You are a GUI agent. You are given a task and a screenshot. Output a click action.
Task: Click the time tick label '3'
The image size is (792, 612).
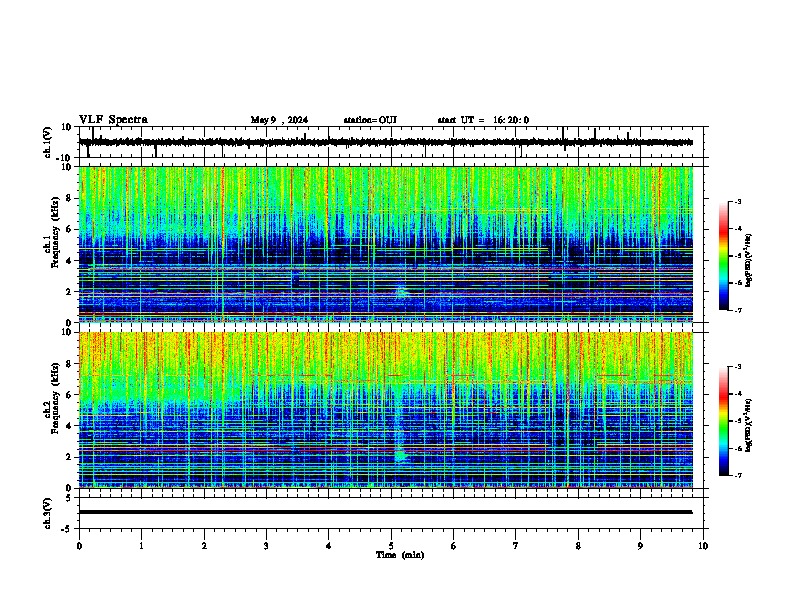pos(266,546)
